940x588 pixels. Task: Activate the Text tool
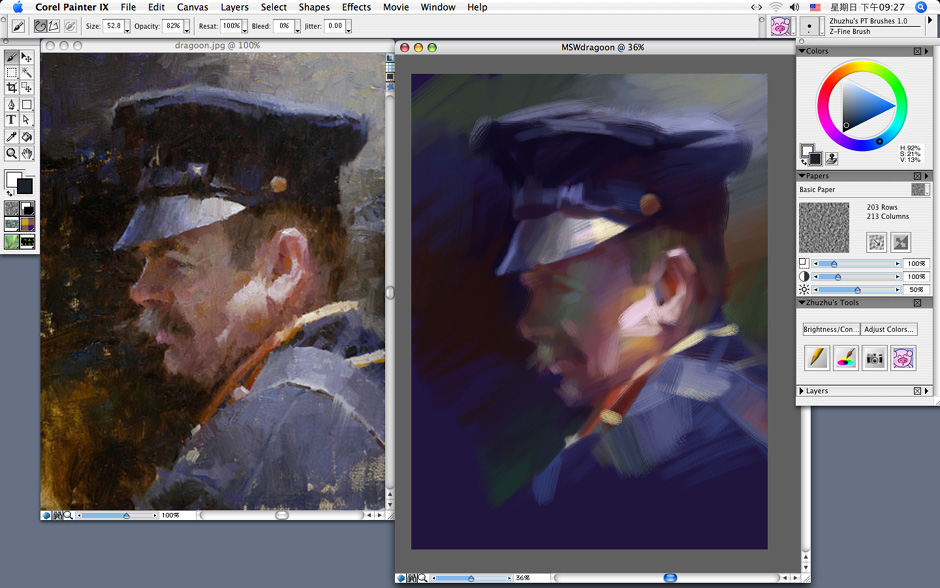(11, 120)
